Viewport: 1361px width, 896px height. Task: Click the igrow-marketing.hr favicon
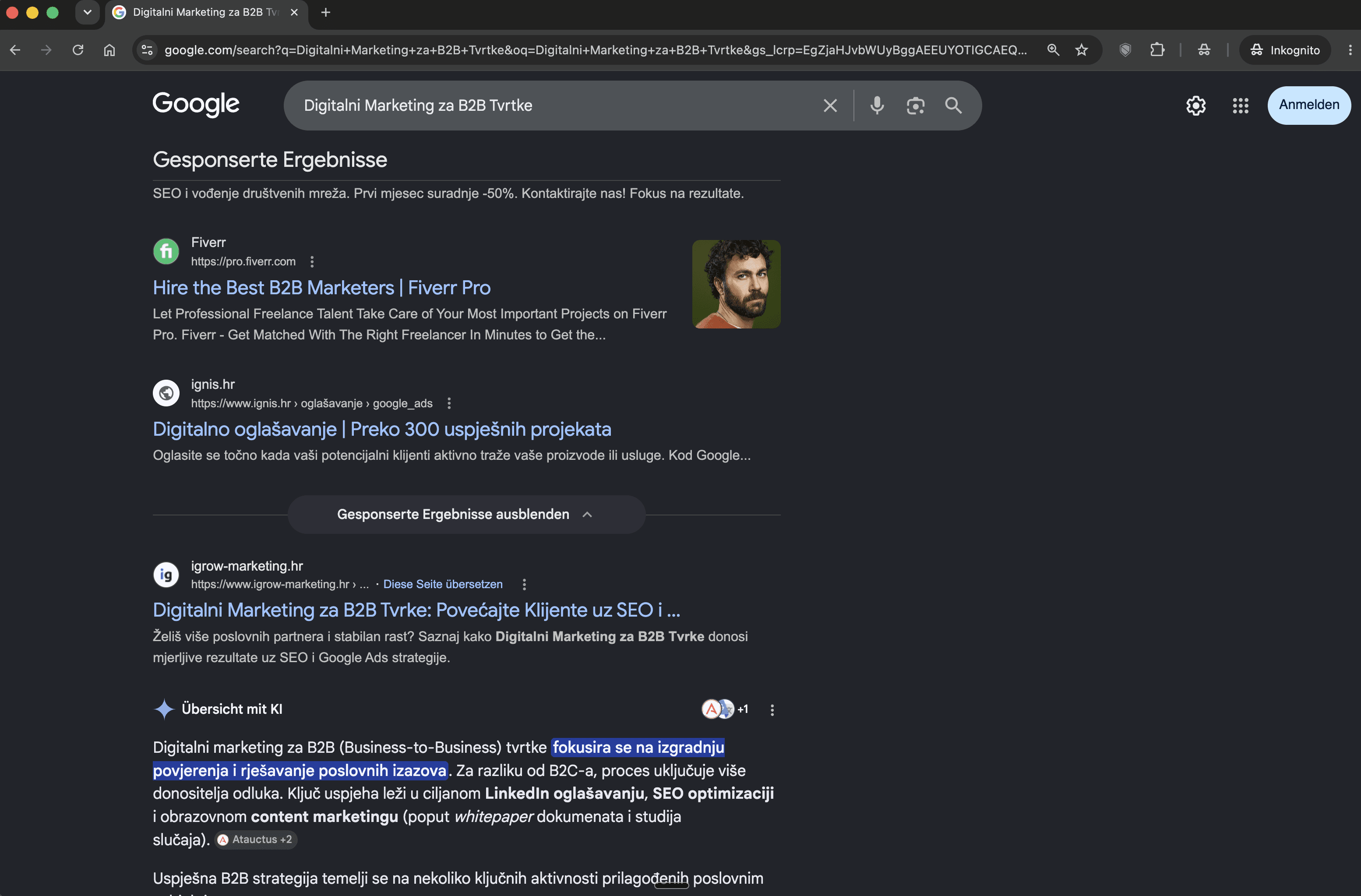166,575
